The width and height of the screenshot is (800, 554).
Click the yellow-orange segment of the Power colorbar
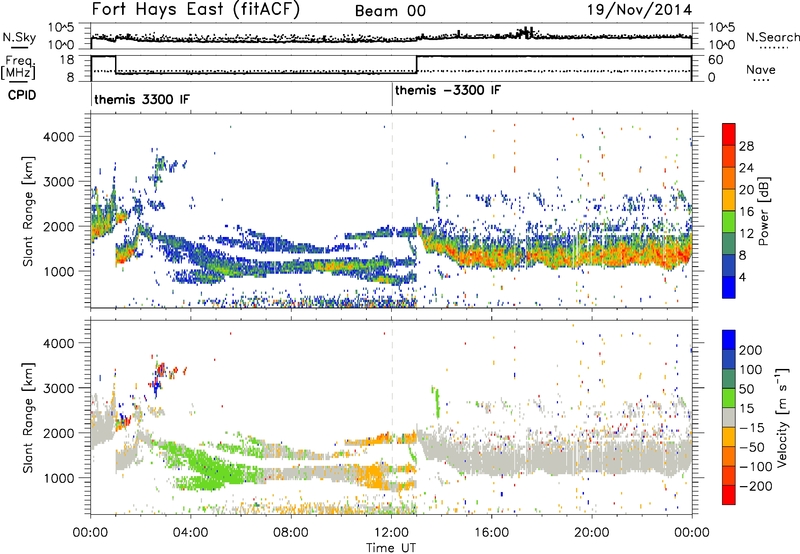(729, 199)
